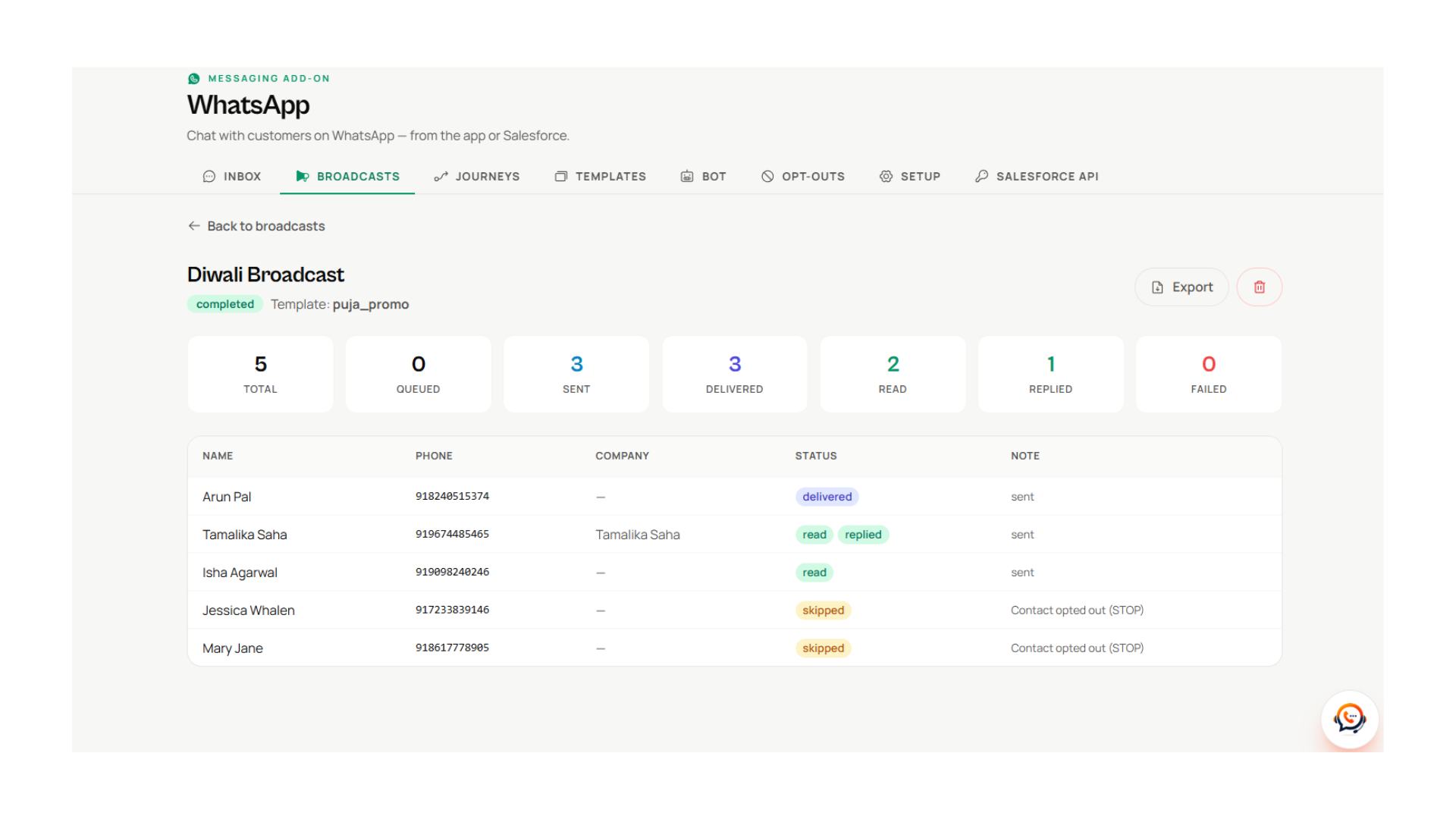This screenshot has height=819, width=1456.
Task: Select the Mary Jane contact name
Action: click(x=233, y=648)
